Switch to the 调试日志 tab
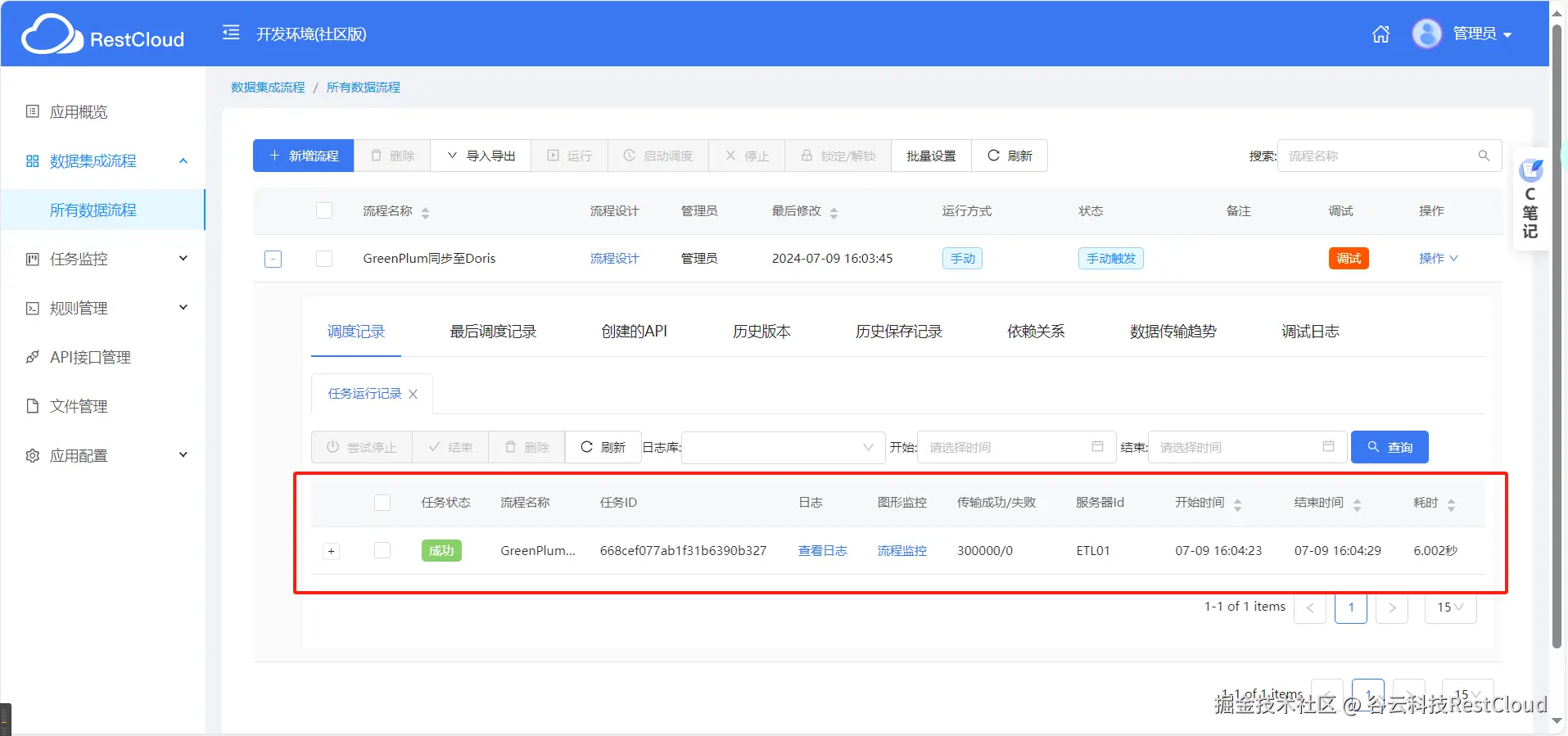The image size is (1568, 736). click(1310, 332)
